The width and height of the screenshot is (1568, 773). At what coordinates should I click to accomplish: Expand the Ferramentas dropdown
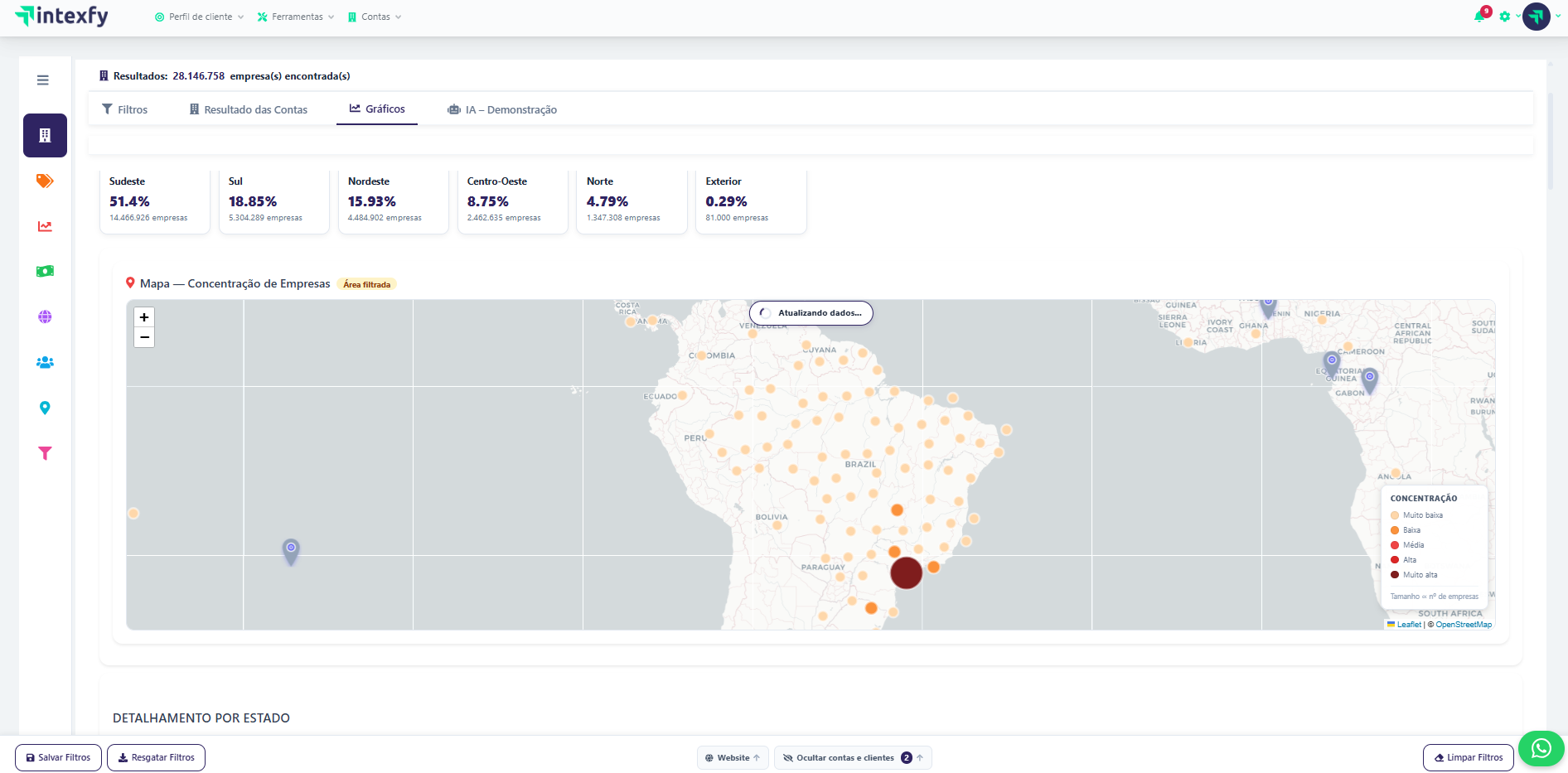click(296, 17)
